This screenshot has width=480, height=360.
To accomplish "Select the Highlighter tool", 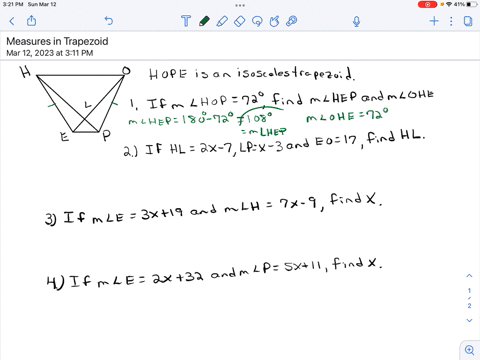I will point(222,21).
